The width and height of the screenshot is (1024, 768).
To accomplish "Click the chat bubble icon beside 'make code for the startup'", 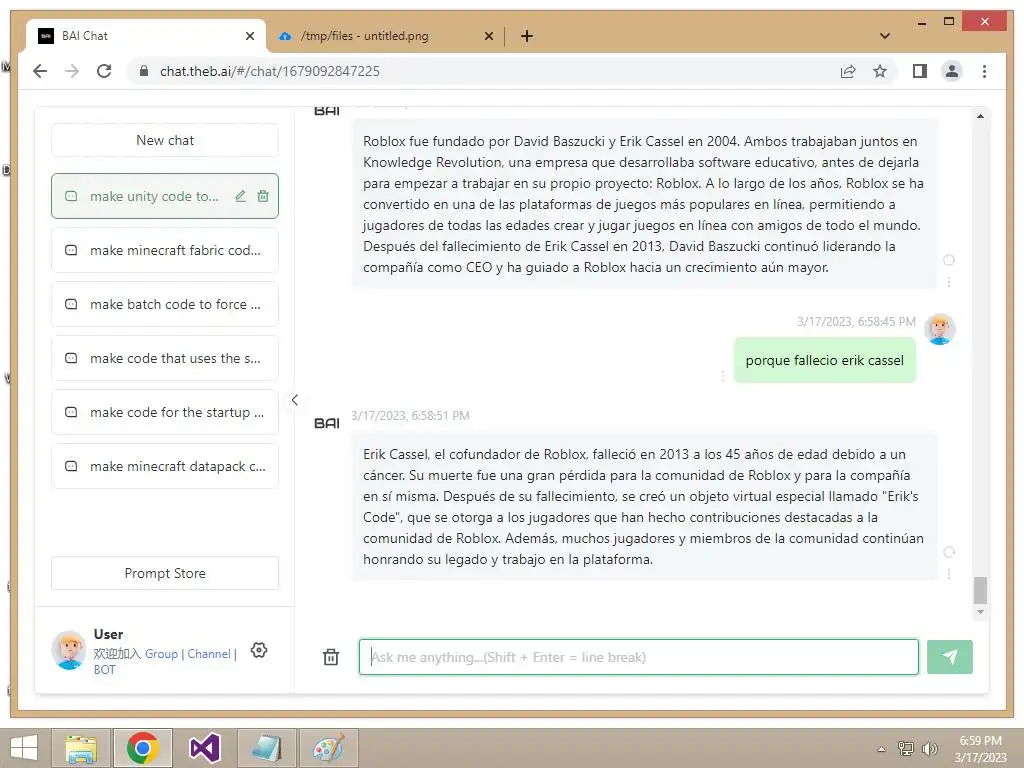I will click(x=71, y=413).
